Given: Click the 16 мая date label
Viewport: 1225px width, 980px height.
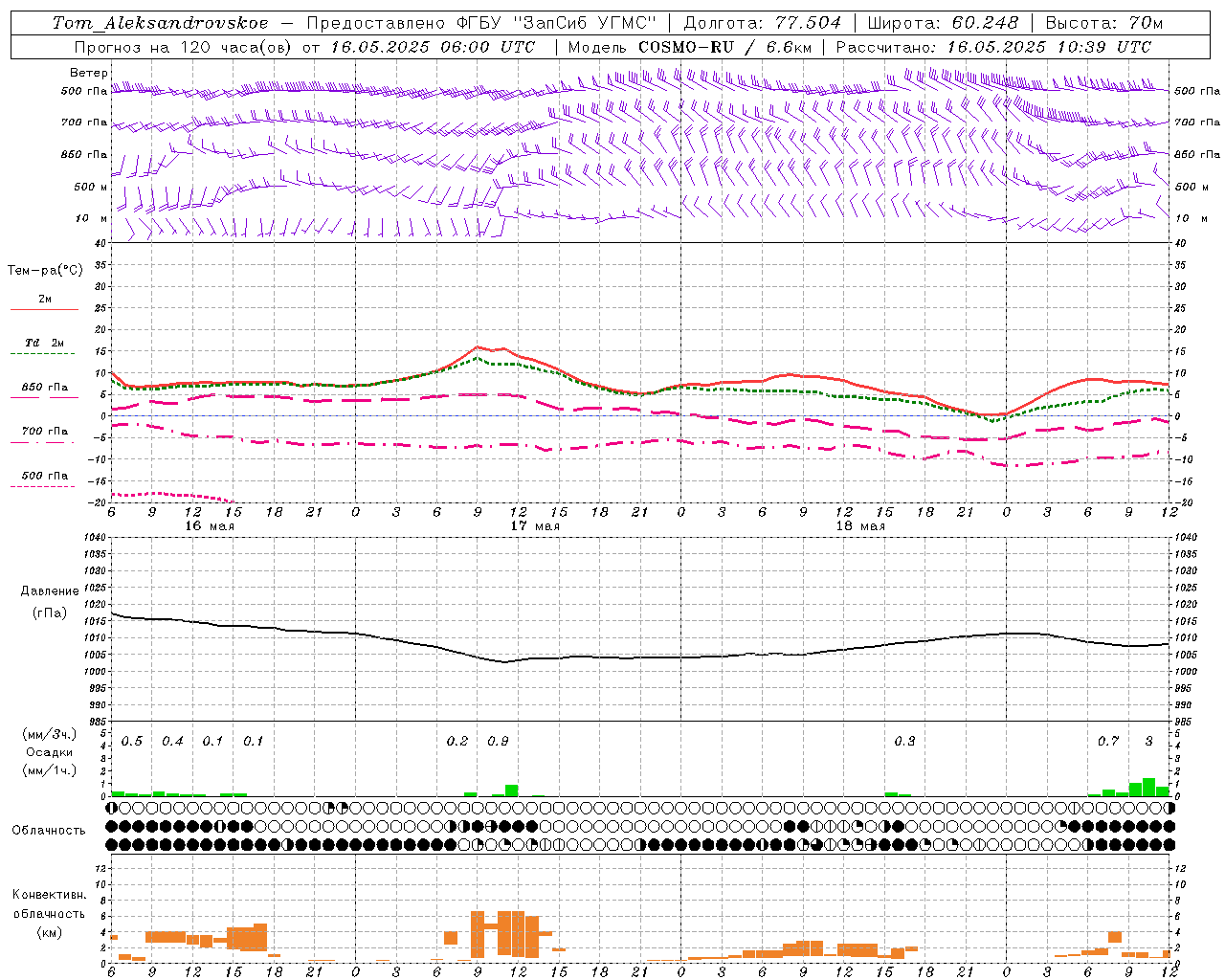Looking at the screenshot, I should tap(210, 526).
